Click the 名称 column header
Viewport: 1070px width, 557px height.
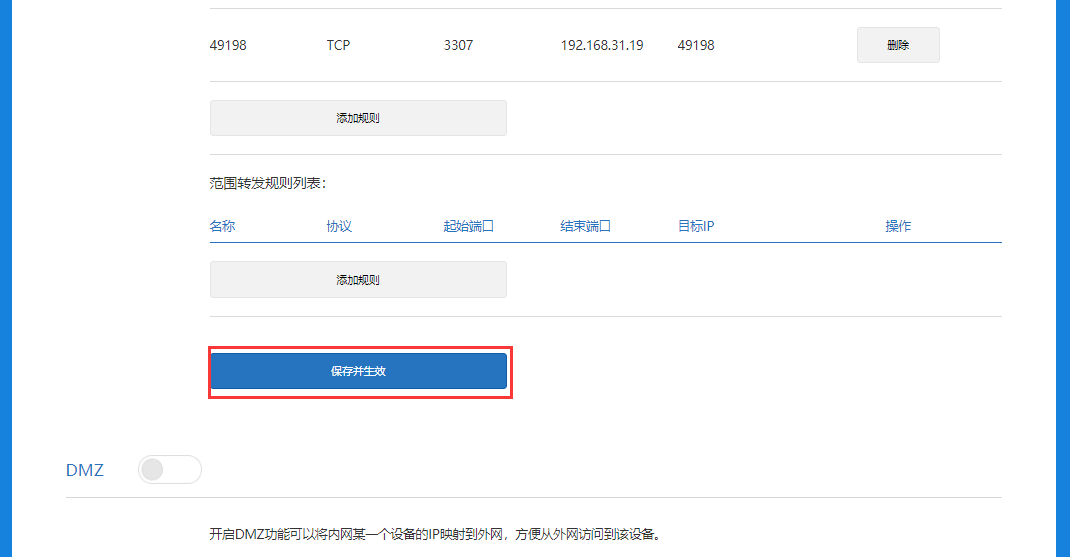pos(222,226)
